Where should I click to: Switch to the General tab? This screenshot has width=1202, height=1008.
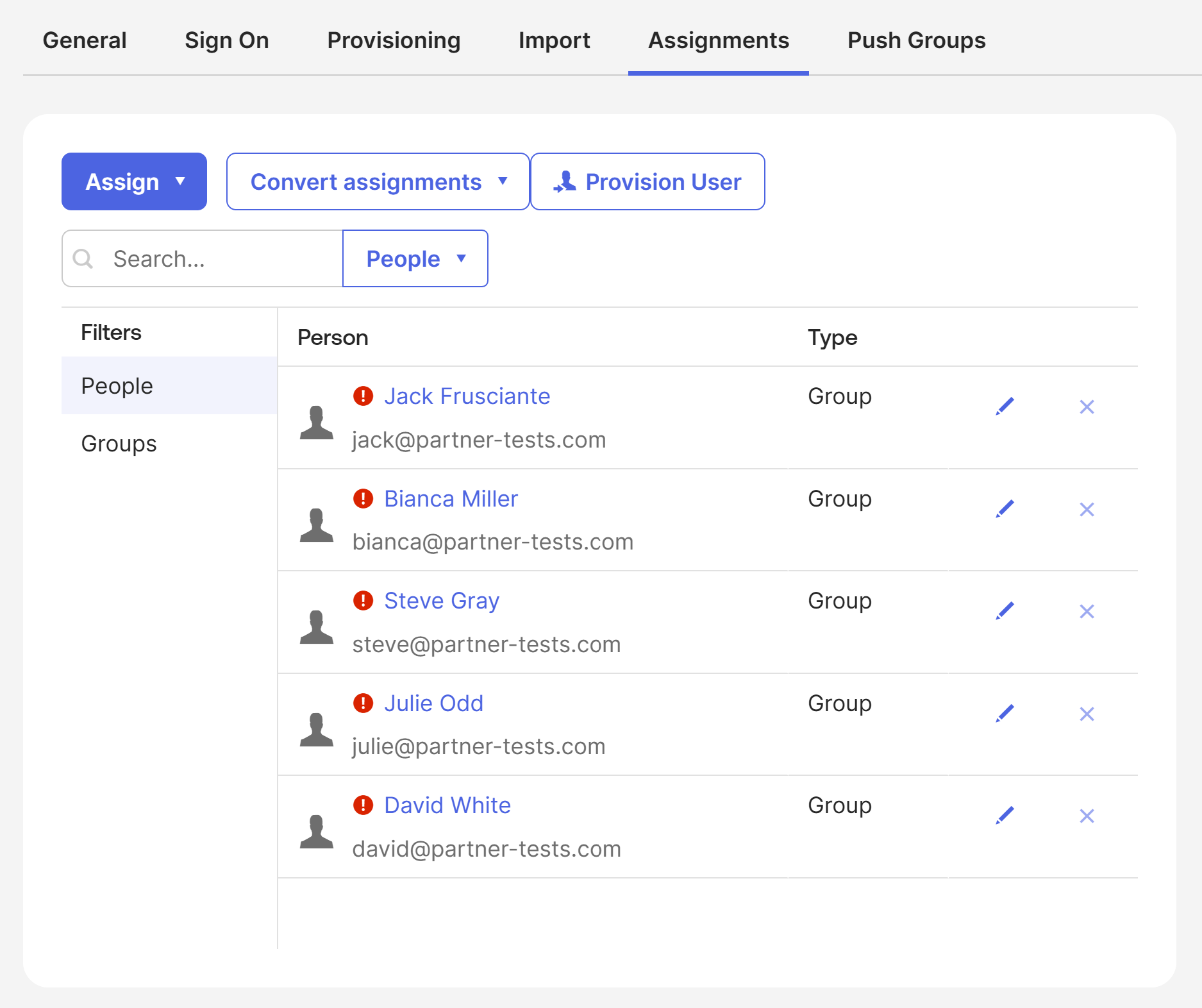click(x=85, y=40)
